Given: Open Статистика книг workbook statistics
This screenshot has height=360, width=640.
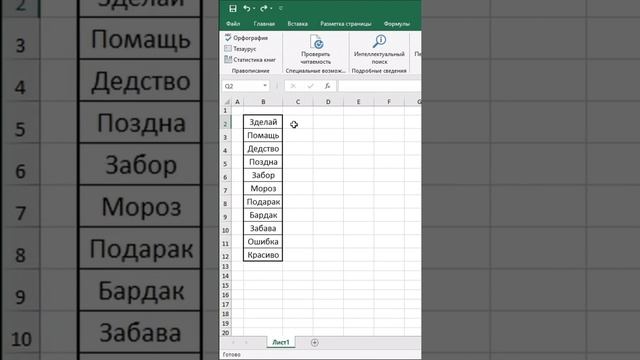Looking at the screenshot, I should pos(250,60).
